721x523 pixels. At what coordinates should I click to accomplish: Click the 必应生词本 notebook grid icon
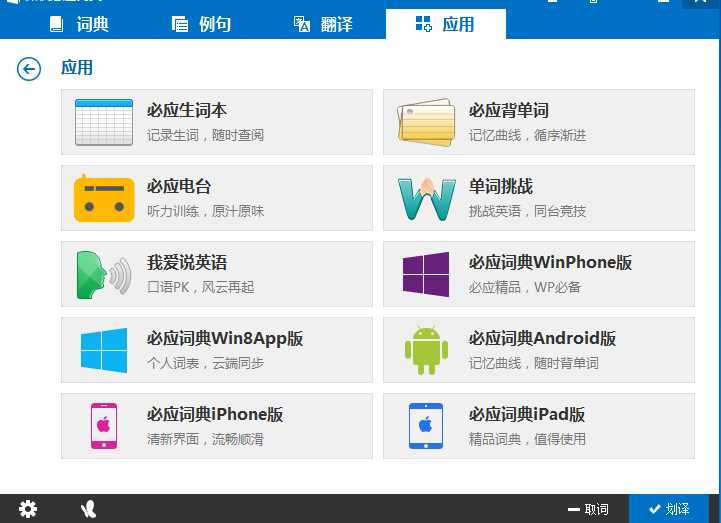(104, 122)
